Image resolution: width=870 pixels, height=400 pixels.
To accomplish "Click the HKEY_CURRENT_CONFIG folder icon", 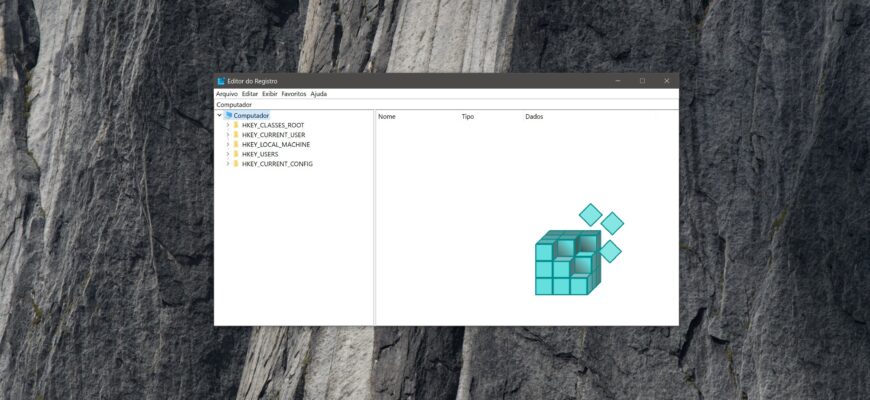I will click(x=236, y=164).
